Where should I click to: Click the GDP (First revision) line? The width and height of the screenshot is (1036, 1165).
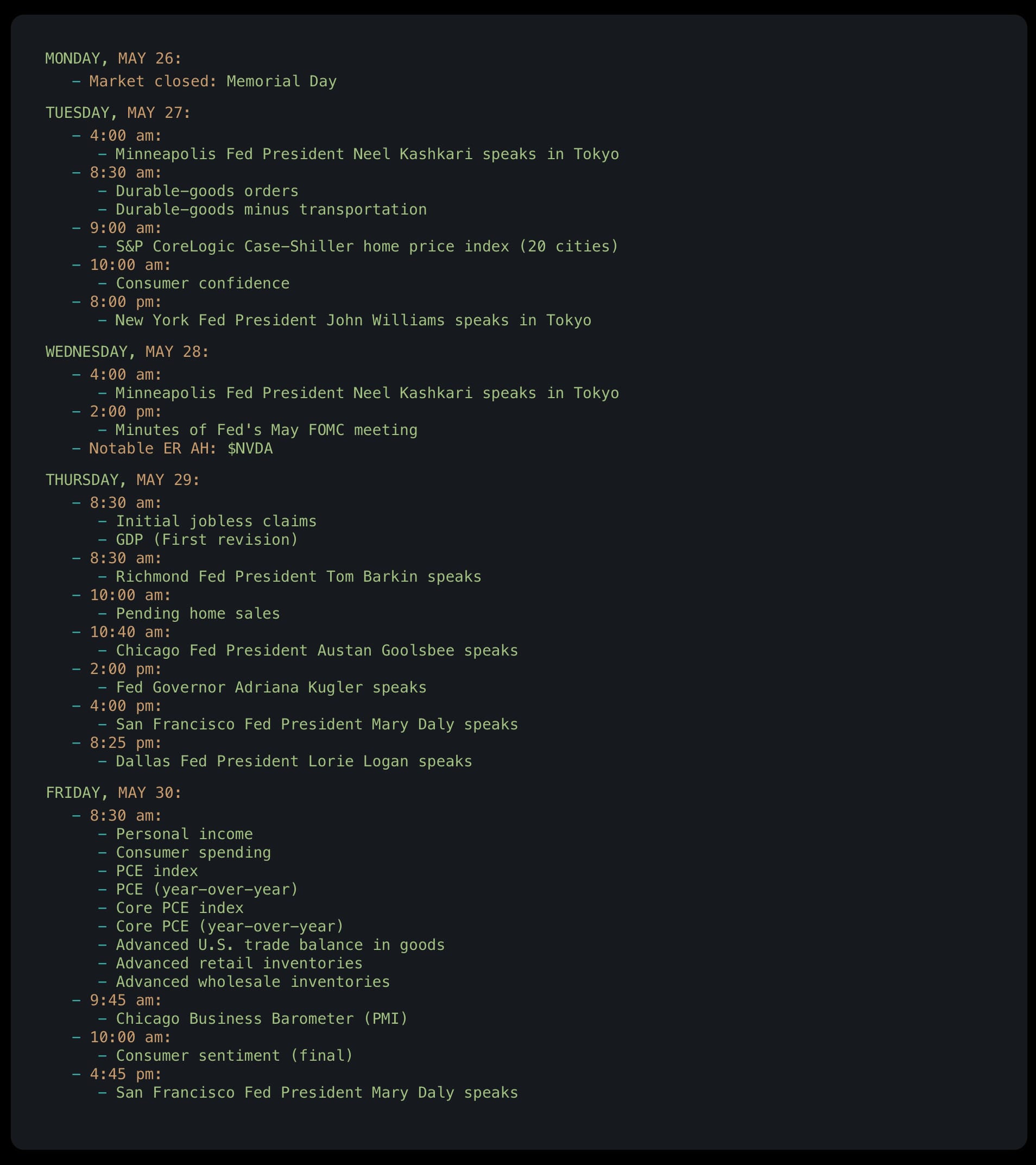click(207, 540)
